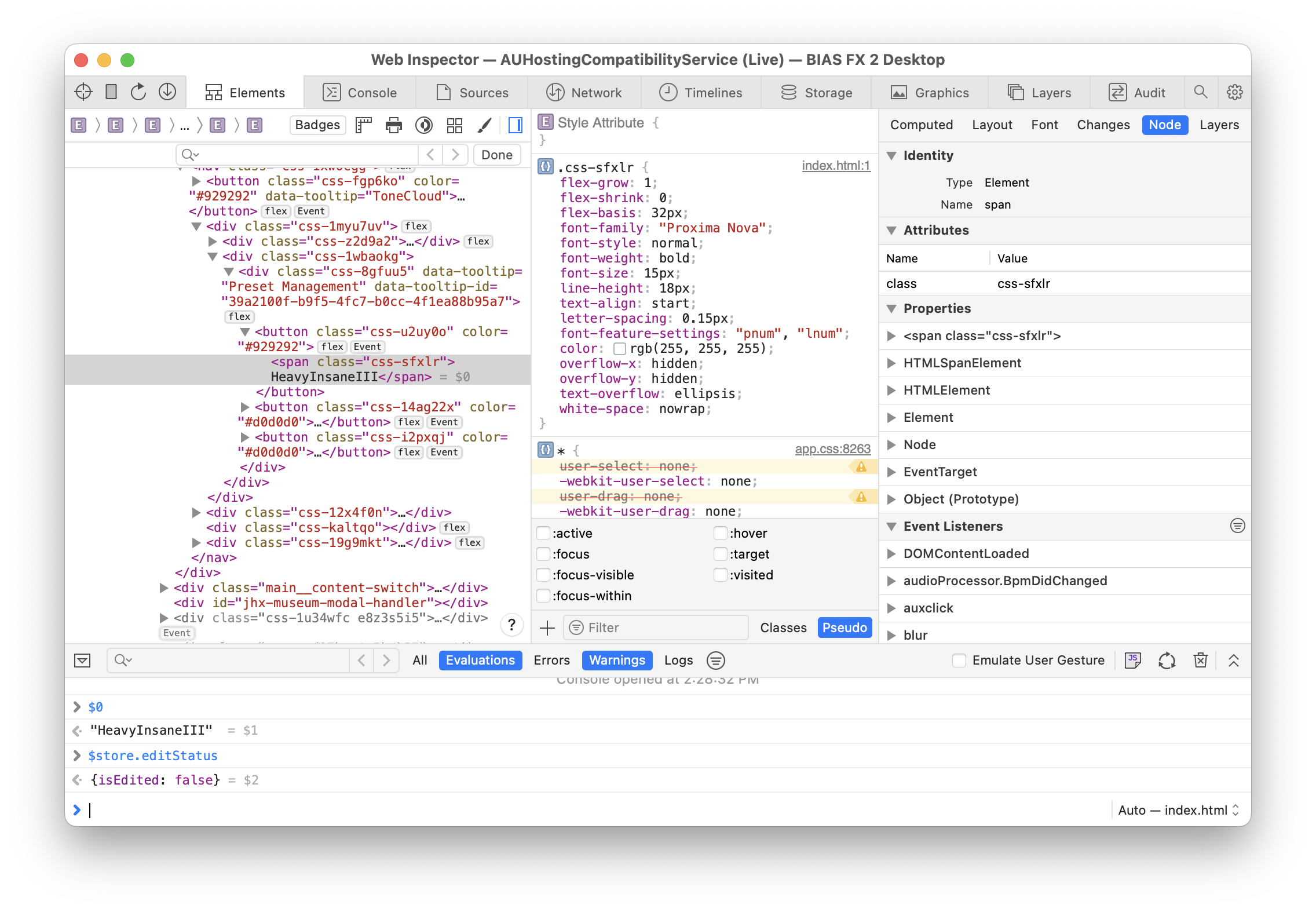Switch to the Computed tab
The height and width of the screenshot is (912, 1316).
(x=921, y=125)
